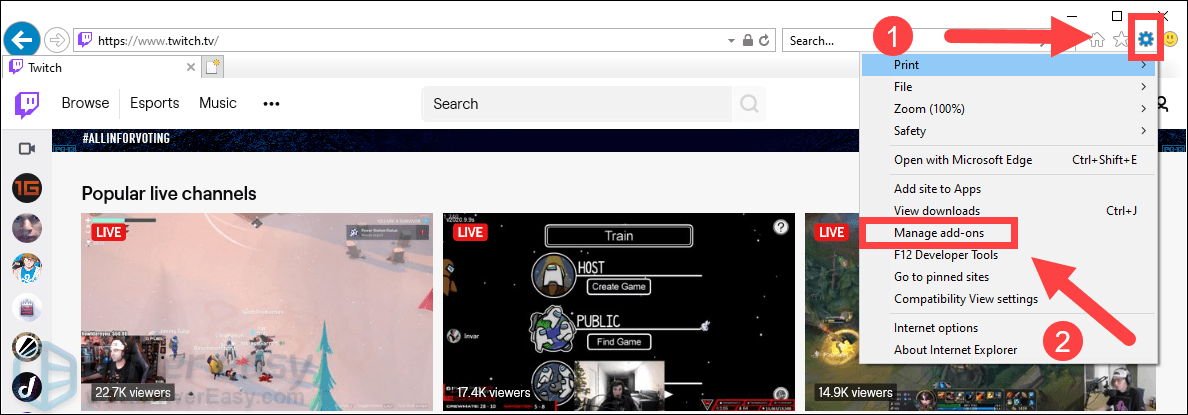This screenshot has height=415, width=1188.
Task: Click the camera icon atop the sidebar
Action: coord(26,148)
